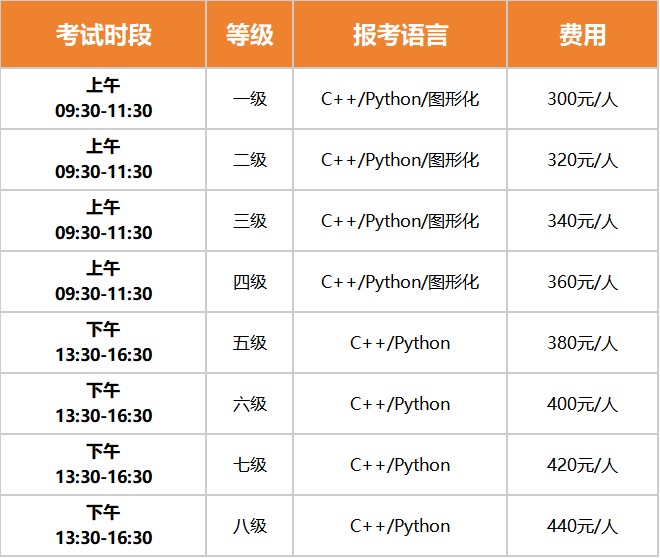The image size is (660, 558).
Task: Select the 七级 level cell
Action: (x=250, y=465)
